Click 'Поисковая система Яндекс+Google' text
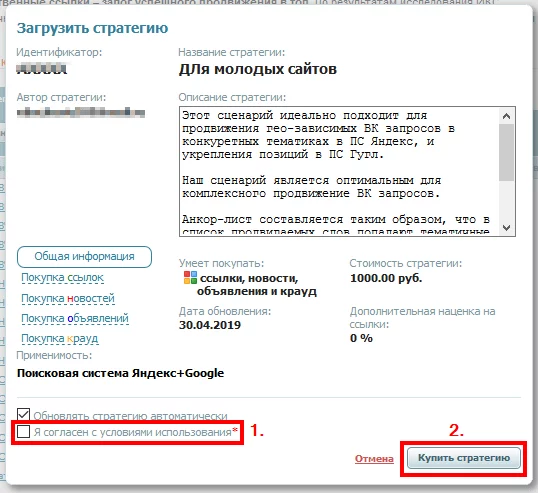 120,373
